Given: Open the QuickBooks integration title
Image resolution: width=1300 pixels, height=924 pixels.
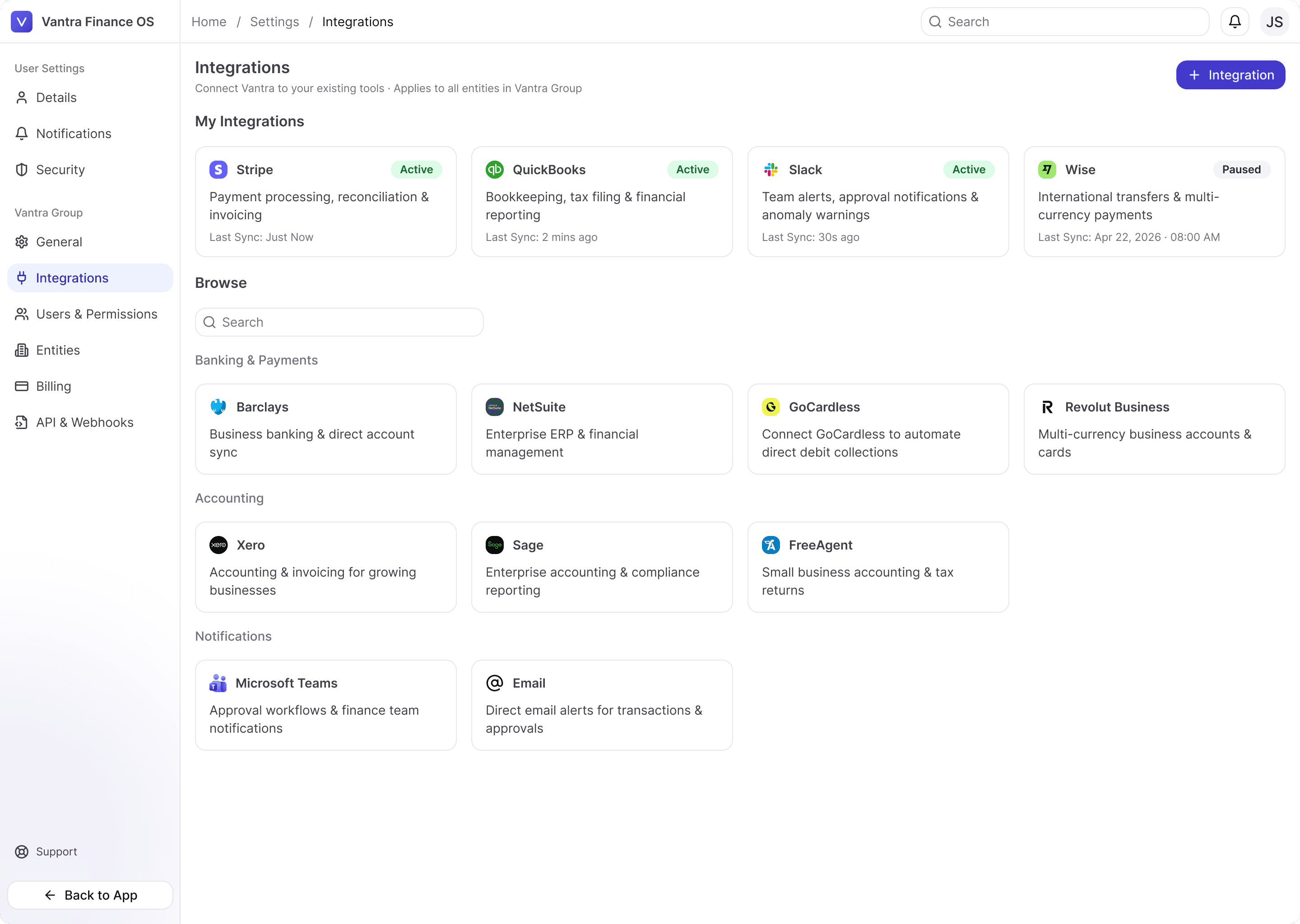Looking at the screenshot, I should point(549,170).
